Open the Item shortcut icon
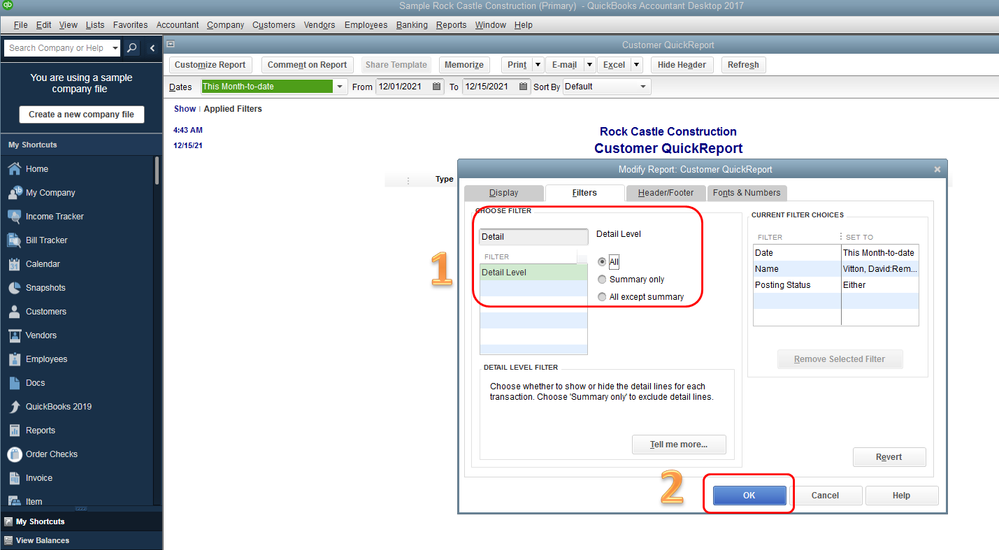 (x=15, y=501)
